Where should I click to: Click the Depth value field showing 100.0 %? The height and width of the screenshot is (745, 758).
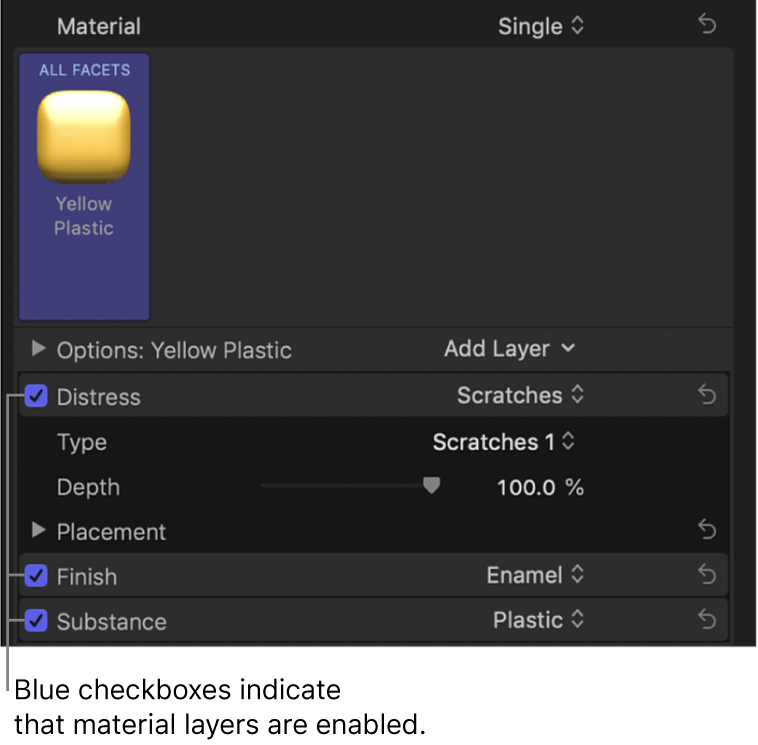click(540, 488)
